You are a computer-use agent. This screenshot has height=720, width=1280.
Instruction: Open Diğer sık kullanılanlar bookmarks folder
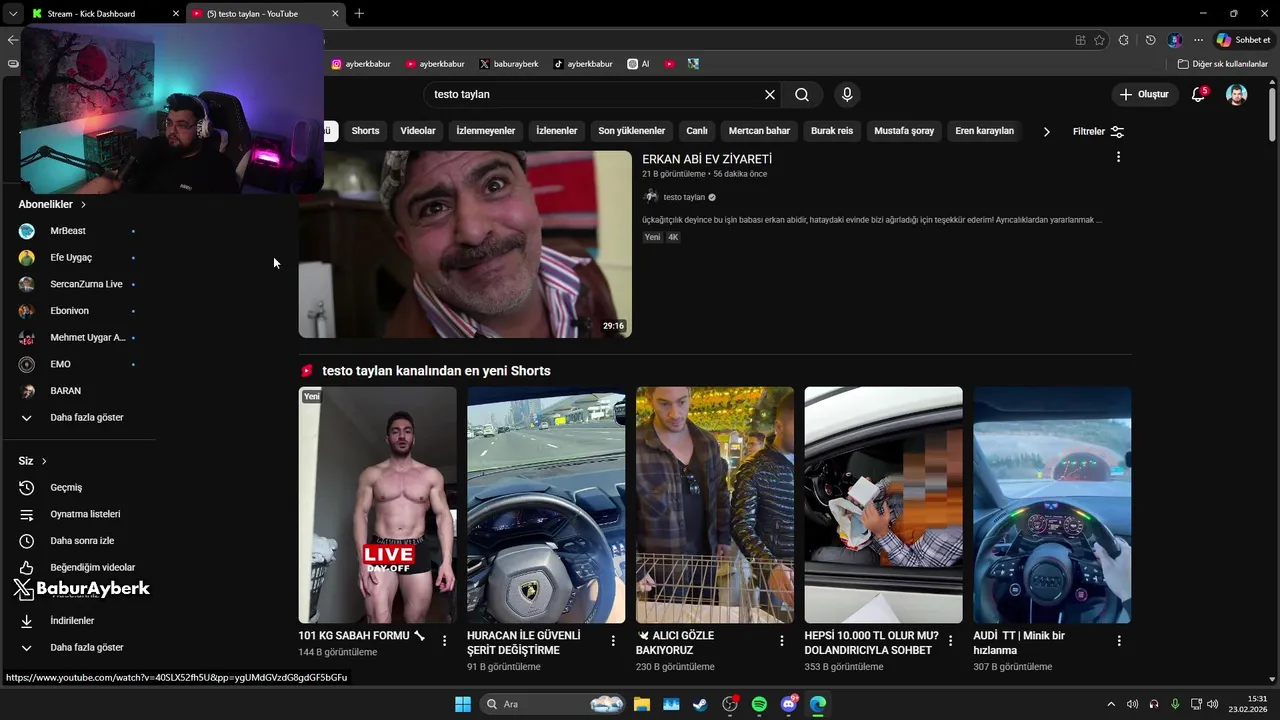tap(1222, 64)
